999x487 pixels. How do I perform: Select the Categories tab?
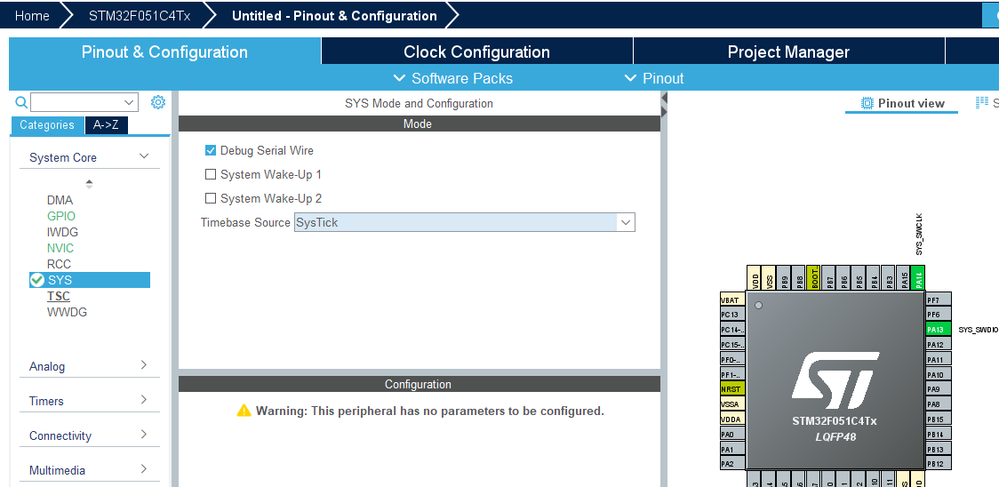tap(47, 125)
